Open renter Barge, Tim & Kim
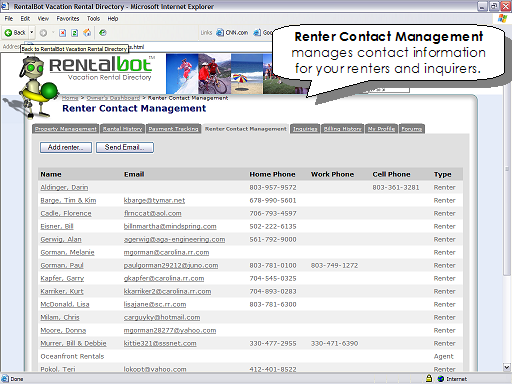 (68, 200)
